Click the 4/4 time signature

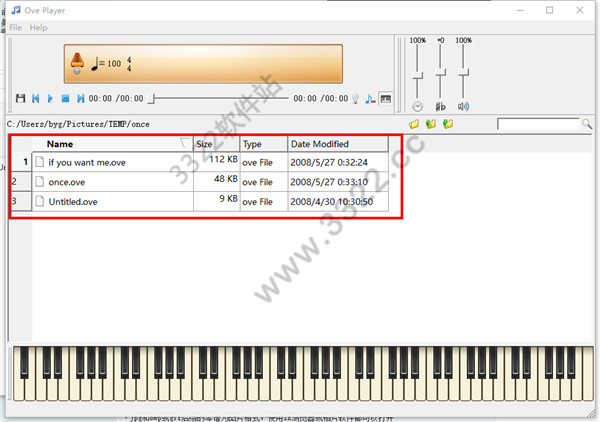click(129, 64)
